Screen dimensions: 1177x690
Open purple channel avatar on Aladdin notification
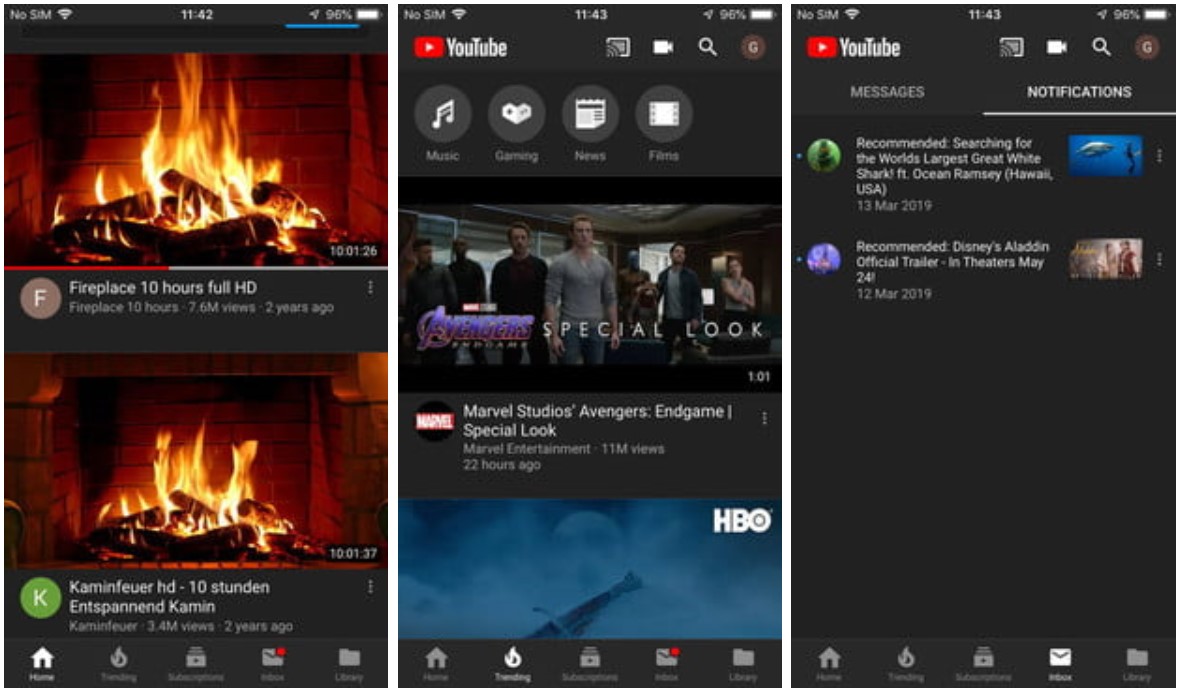click(823, 259)
